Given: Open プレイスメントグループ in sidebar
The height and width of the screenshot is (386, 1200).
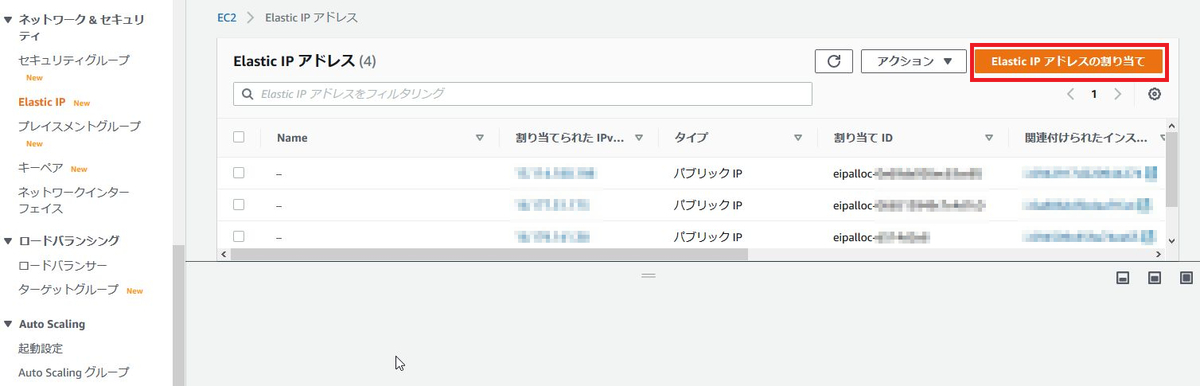Looking at the screenshot, I should click(x=79, y=127).
